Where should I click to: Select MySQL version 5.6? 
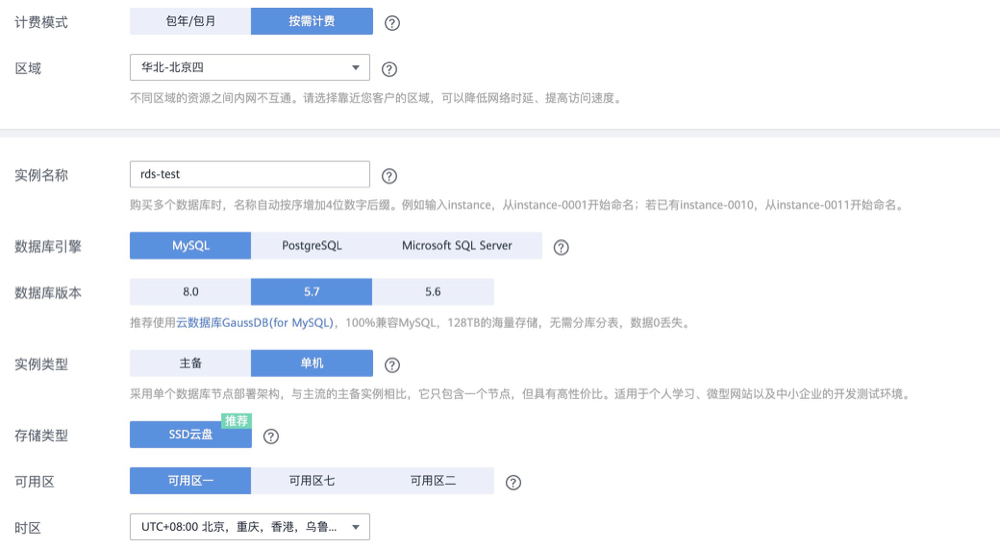click(x=432, y=292)
